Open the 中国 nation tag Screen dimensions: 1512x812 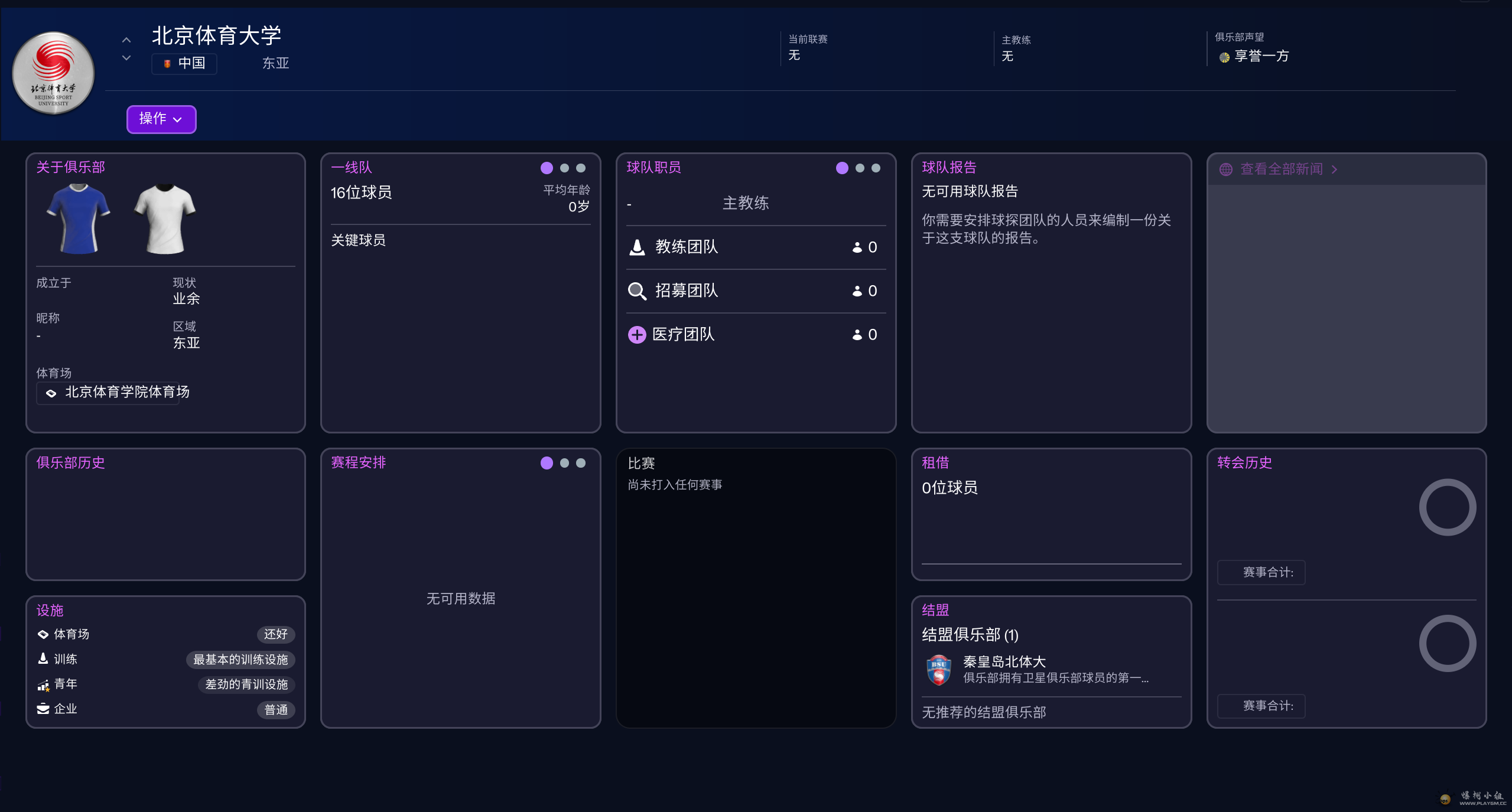point(184,63)
